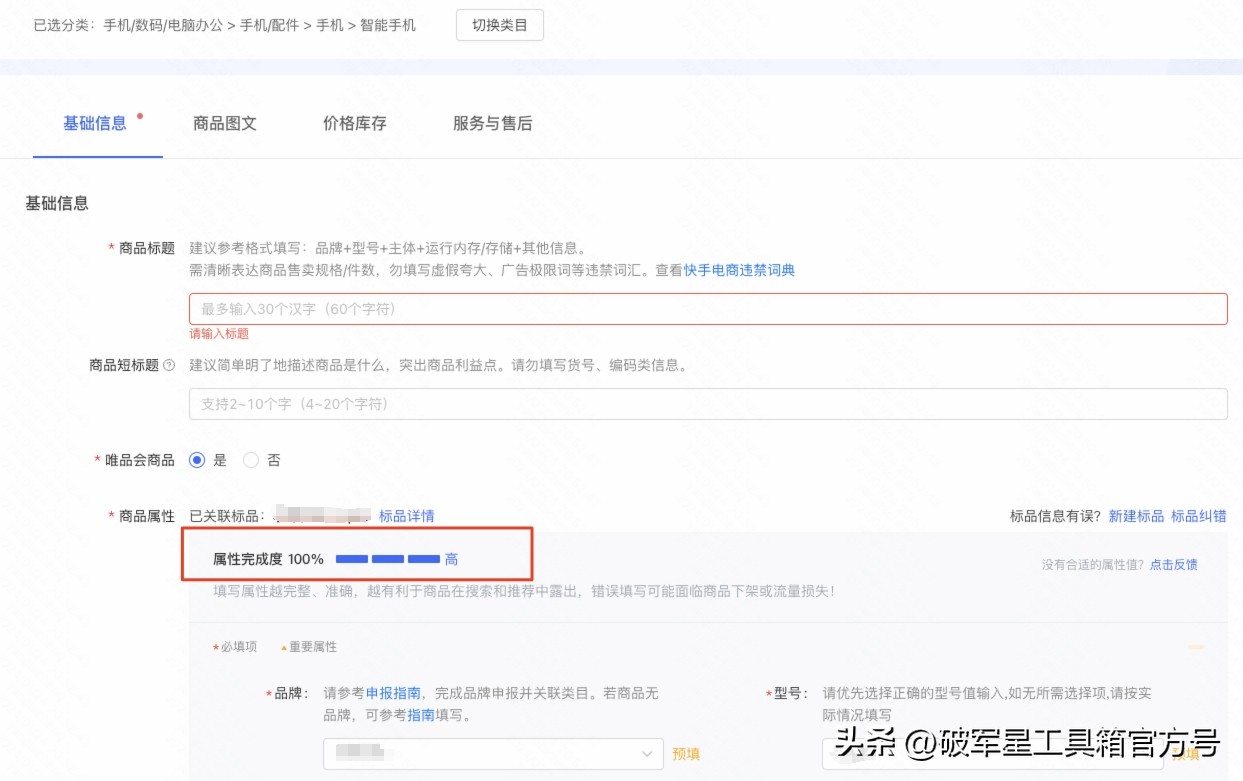
Task: Expand the brand selector chevron
Action: 648,754
